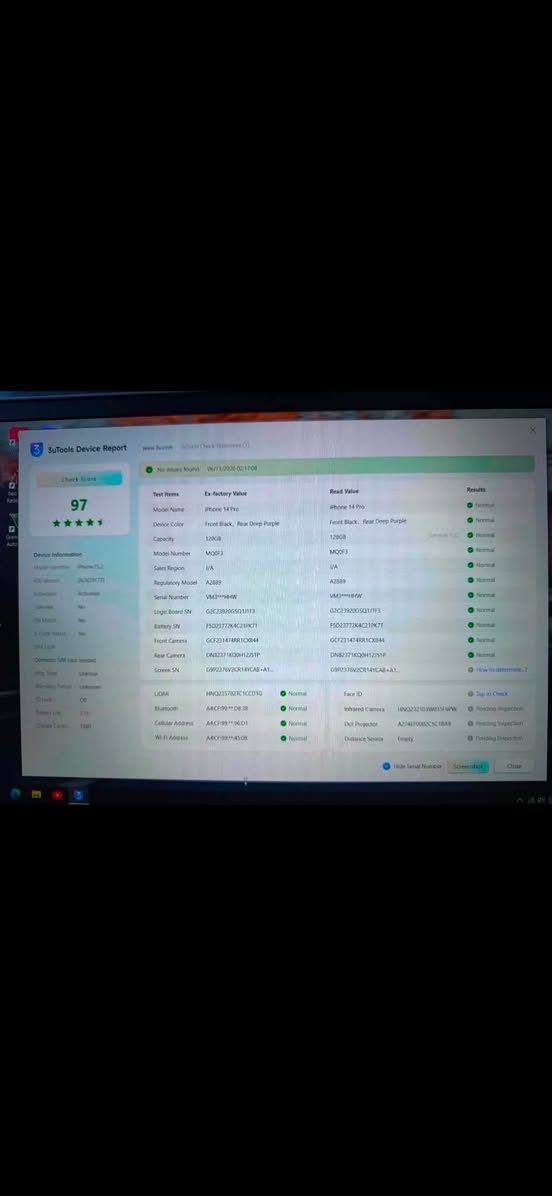Click the Screenshot button

coord(467,767)
